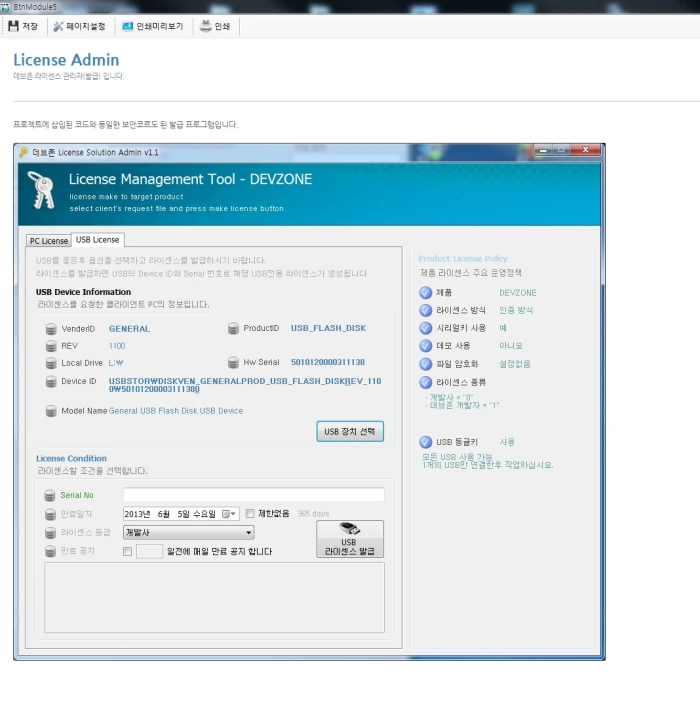Image resolution: width=700 pixels, height=717 pixels.
Task: Click the days-before-expiry number field
Action: (x=150, y=551)
